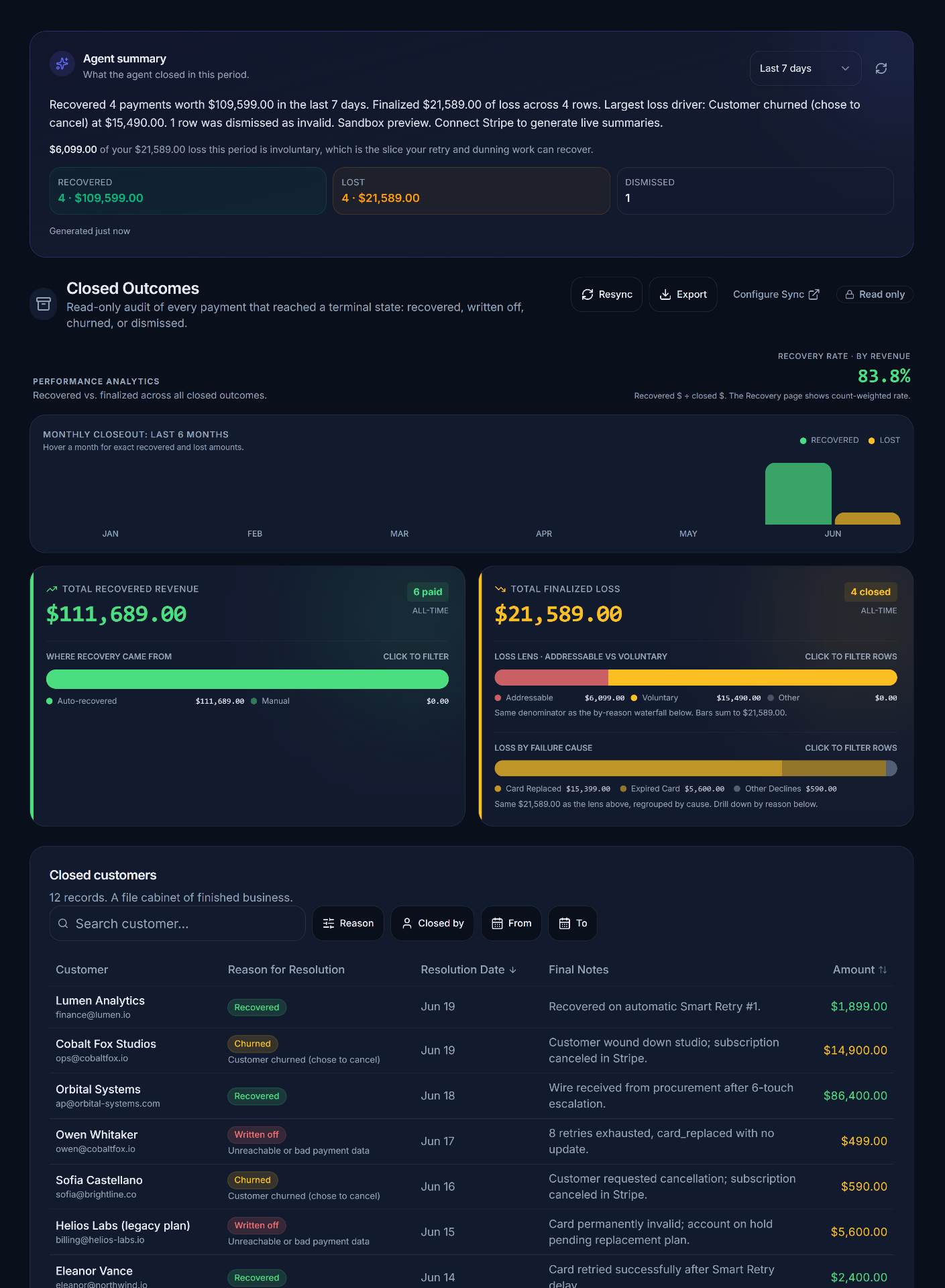Click the finance@lumen.io email
This screenshot has height=1288, width=945.
click(x=93, y=1015)
